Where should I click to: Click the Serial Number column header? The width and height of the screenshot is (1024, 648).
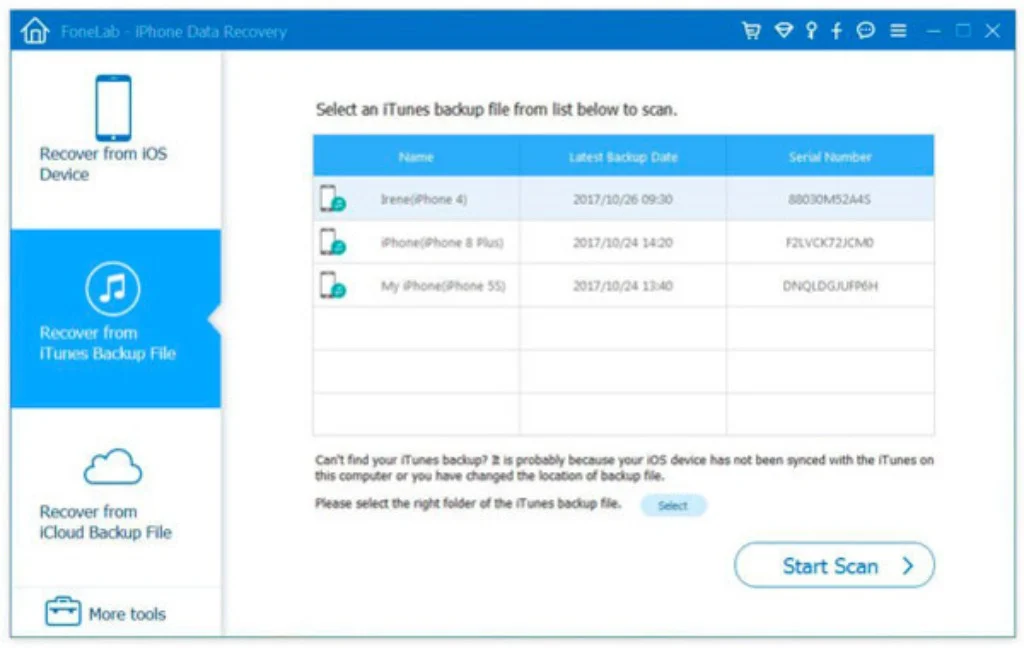(x=830, y=157)
